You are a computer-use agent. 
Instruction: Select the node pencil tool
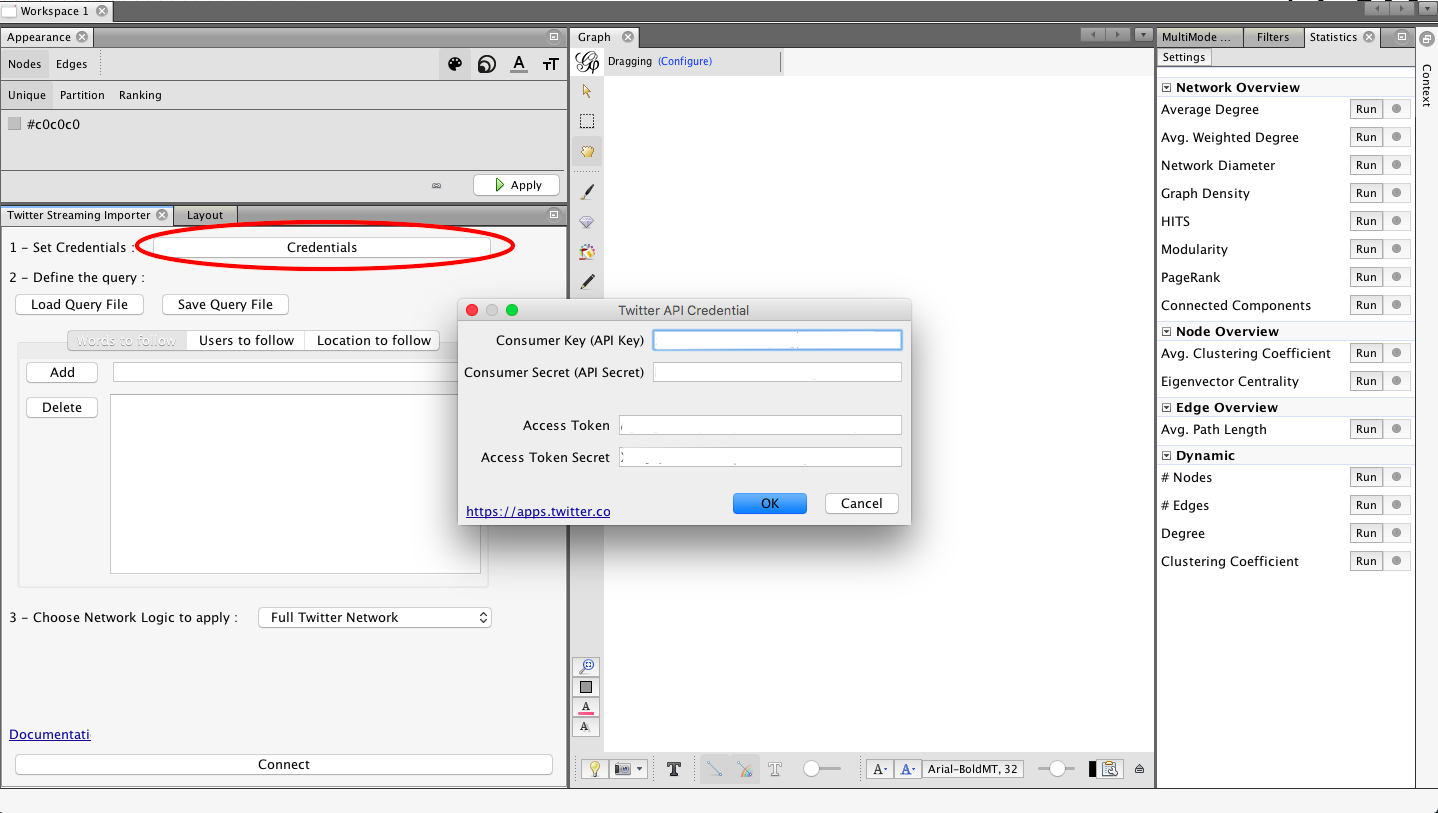point(587,282)
